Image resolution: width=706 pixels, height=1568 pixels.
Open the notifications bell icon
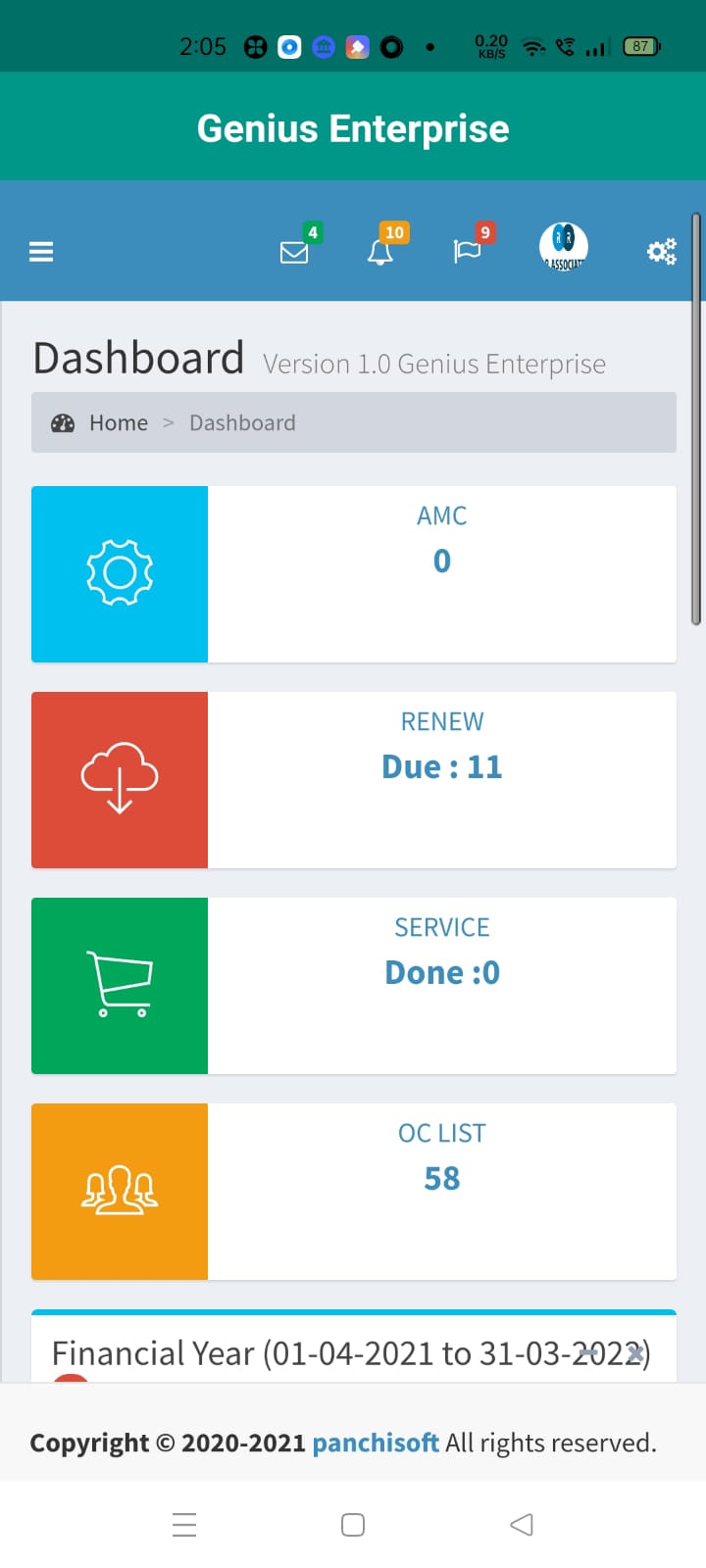380,252
